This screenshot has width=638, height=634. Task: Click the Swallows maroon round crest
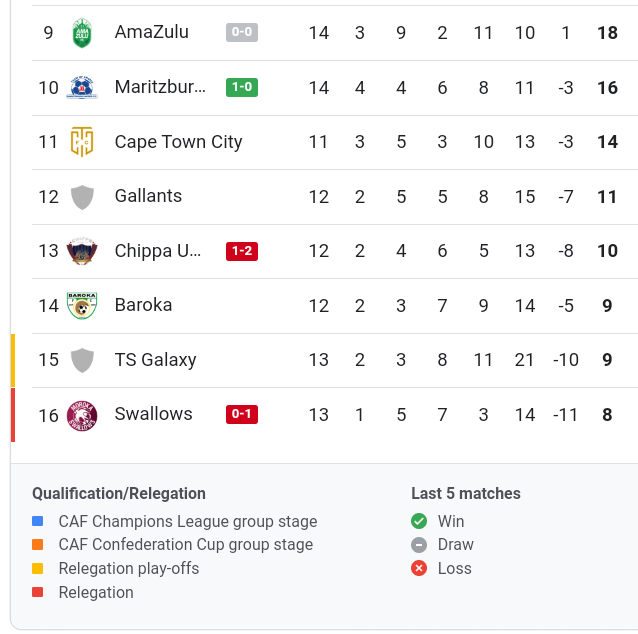82,415
